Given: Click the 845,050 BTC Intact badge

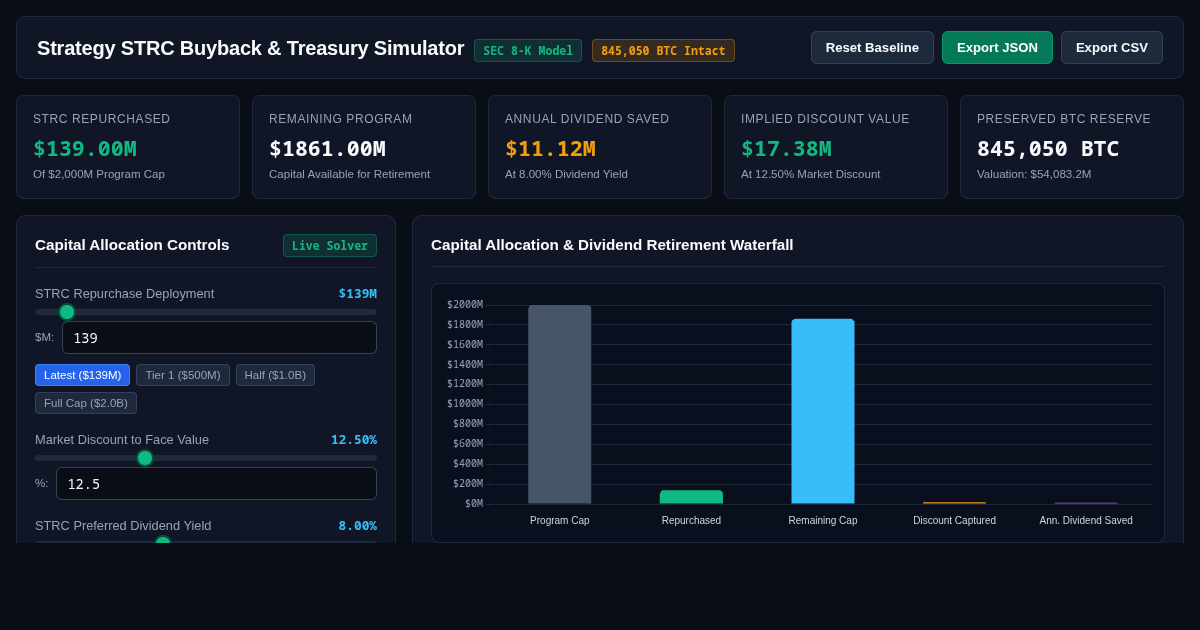Looking at the screenshot, I should pos(663,51).
